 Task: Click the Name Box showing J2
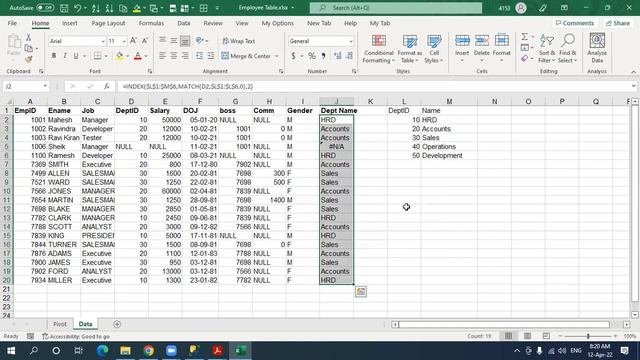point(25,87)
